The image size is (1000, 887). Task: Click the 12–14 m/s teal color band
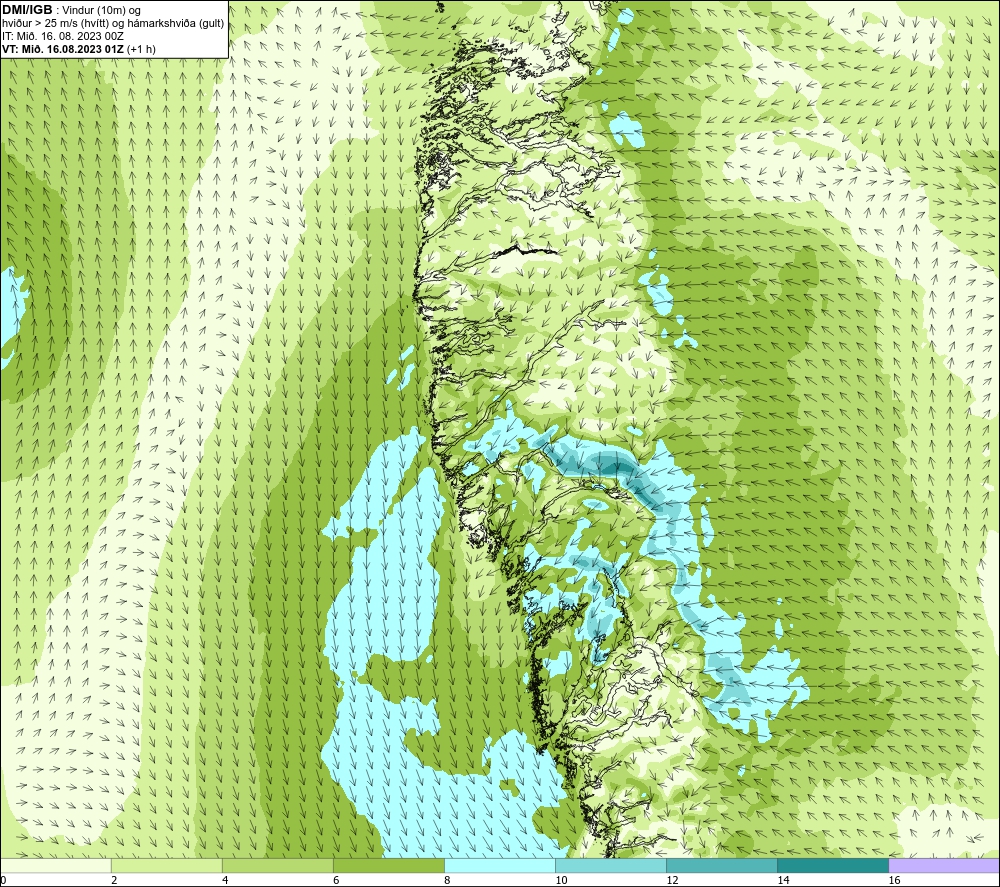(722, 865)
